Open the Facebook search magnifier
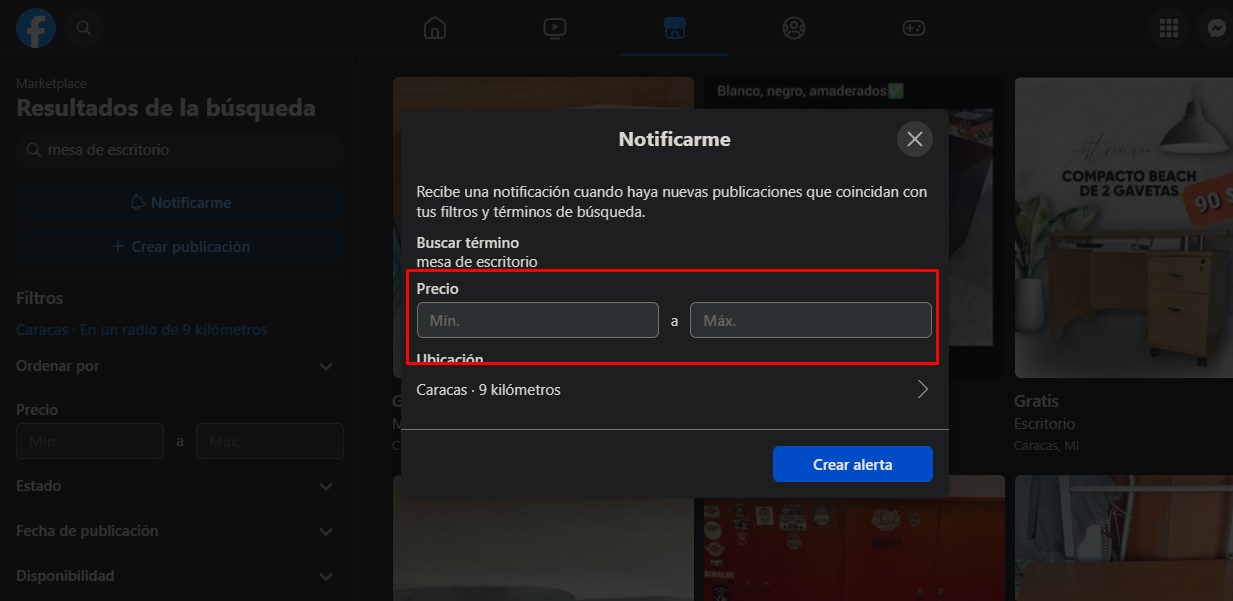Screen dimensions: 1233x601 [84, 28]
